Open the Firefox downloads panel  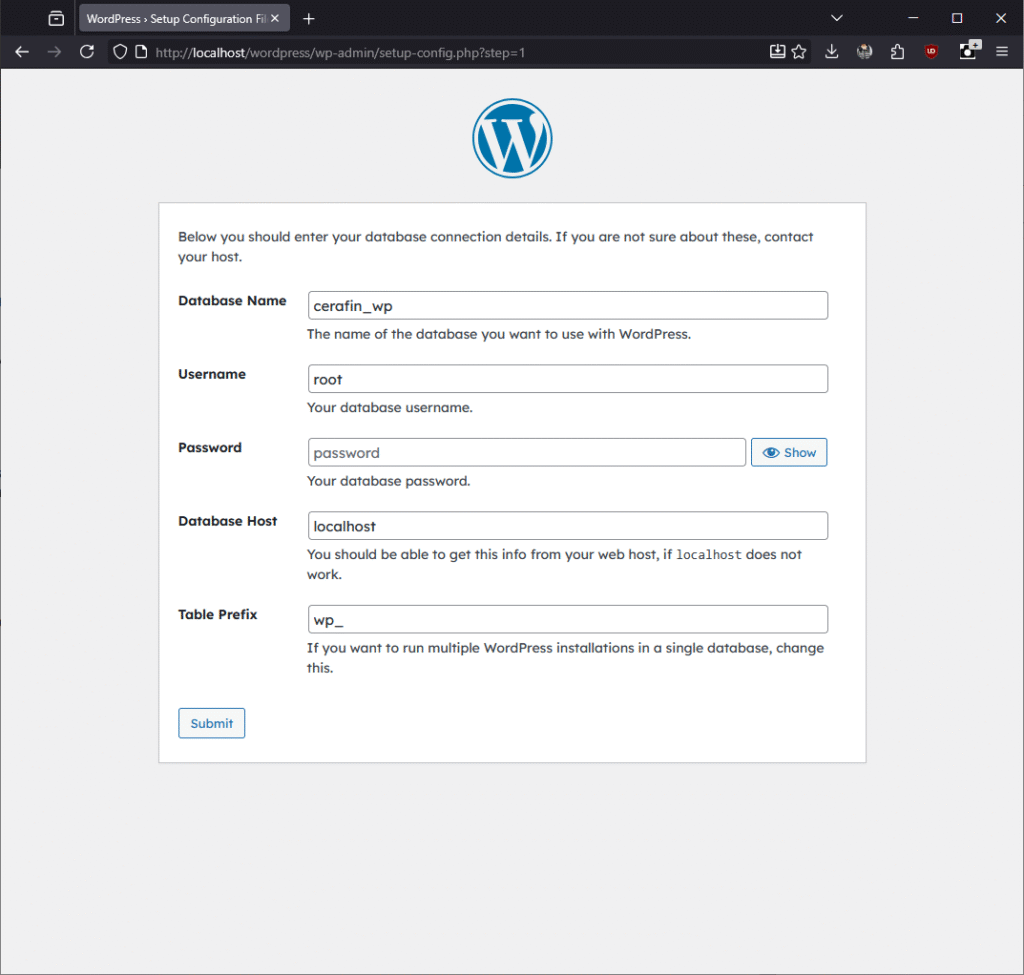(x=831, y=52)
